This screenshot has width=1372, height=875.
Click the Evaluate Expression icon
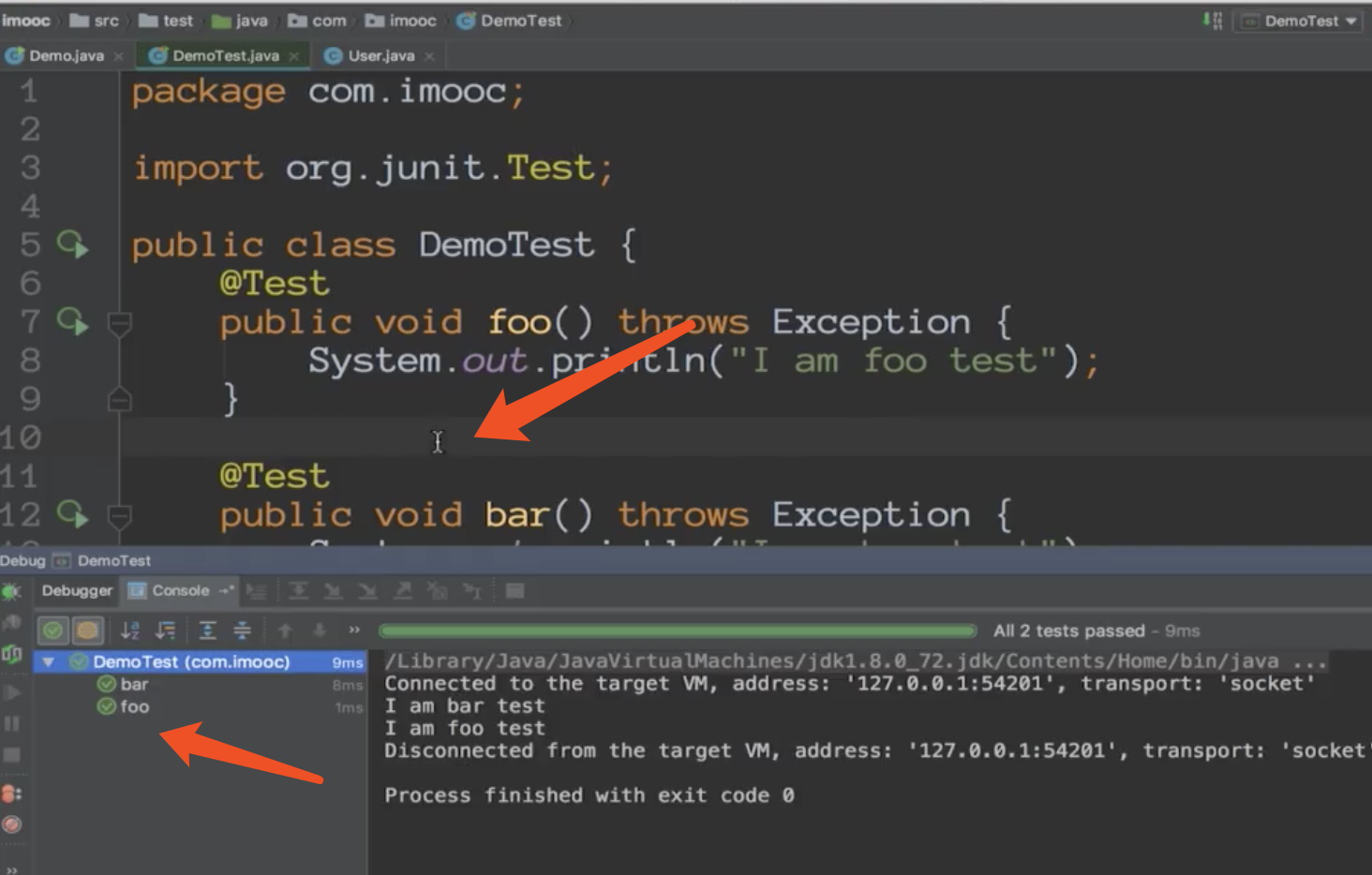tap(514, 591)
